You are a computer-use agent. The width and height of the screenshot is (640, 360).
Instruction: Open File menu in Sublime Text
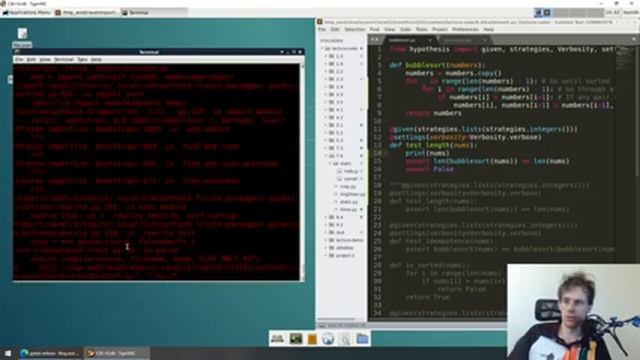click(x=322, y=29)
